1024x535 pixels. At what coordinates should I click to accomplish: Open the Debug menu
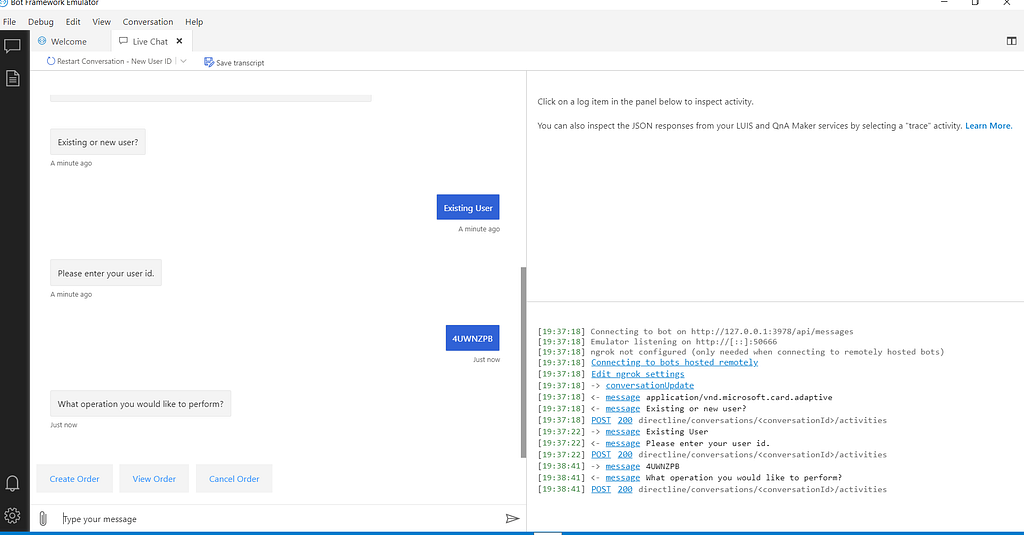tap(40, 22)
